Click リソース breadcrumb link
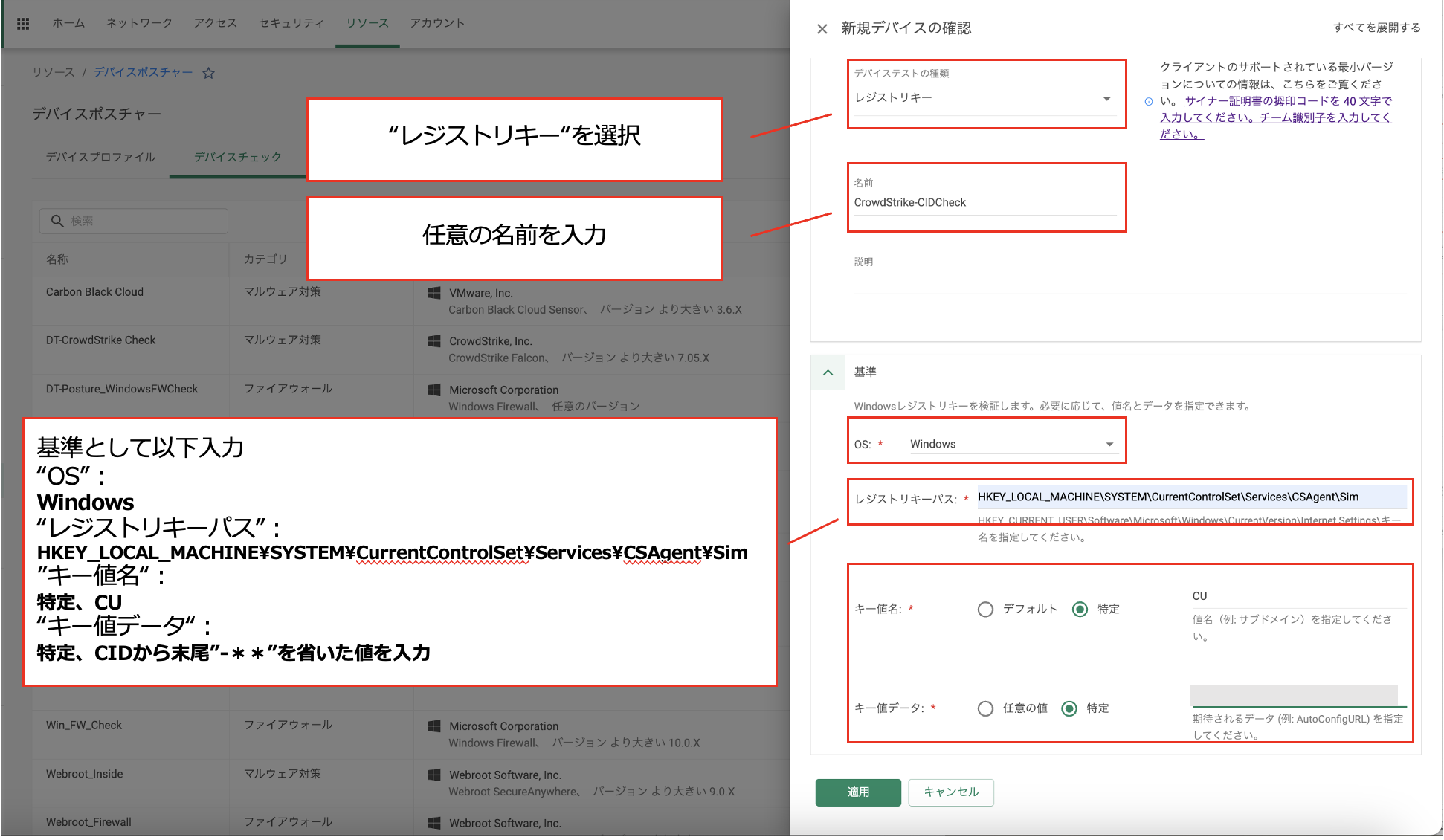 tap(54, 72)
